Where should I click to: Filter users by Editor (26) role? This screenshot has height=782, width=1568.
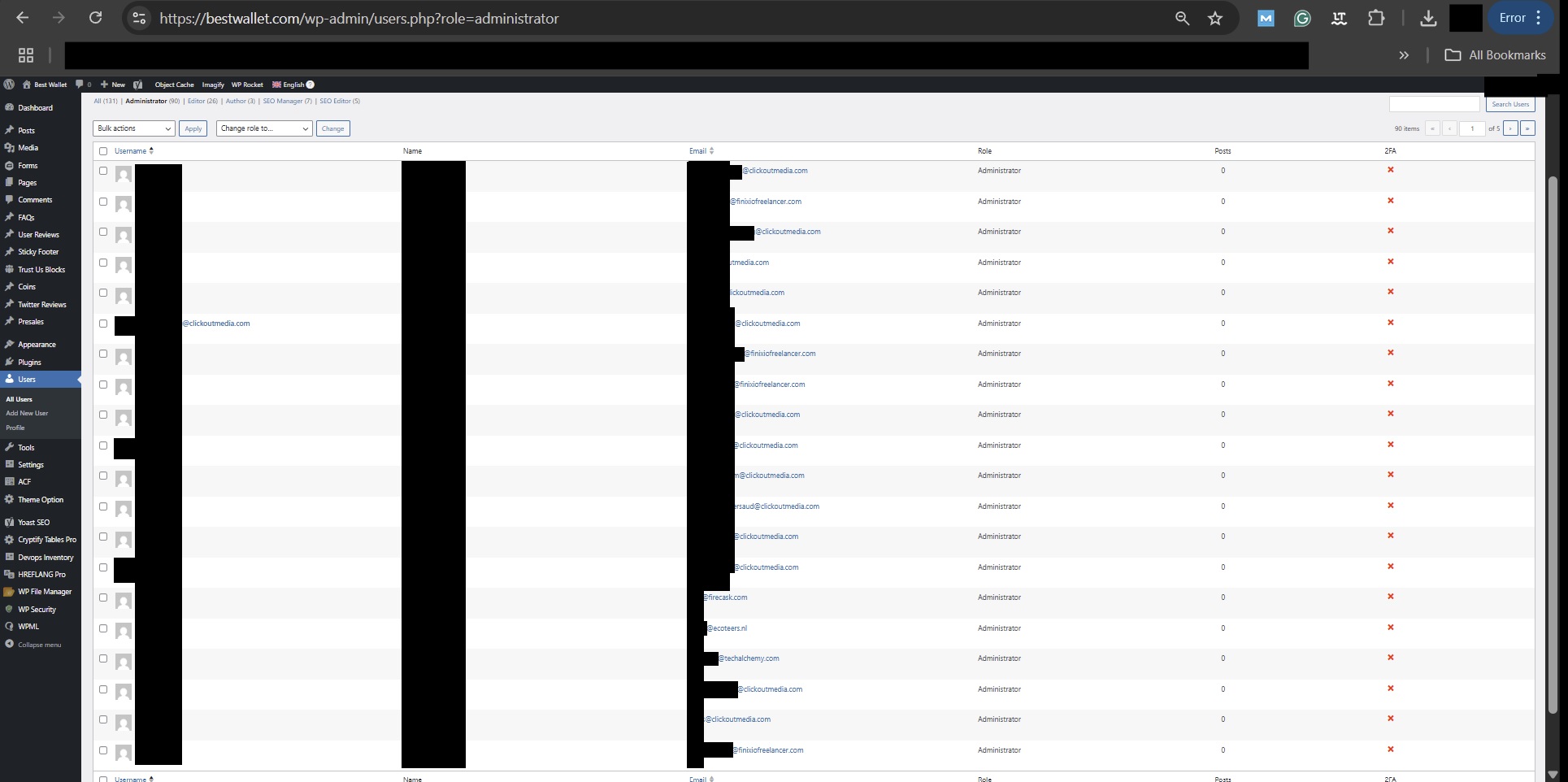(x=202, y=102)
